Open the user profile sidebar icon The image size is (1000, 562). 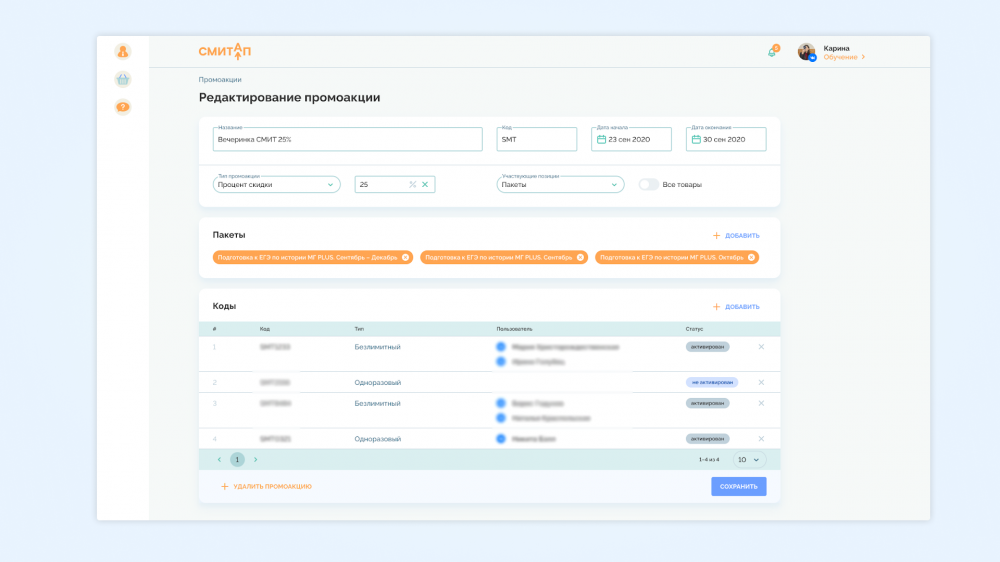(x=122, y=51)
